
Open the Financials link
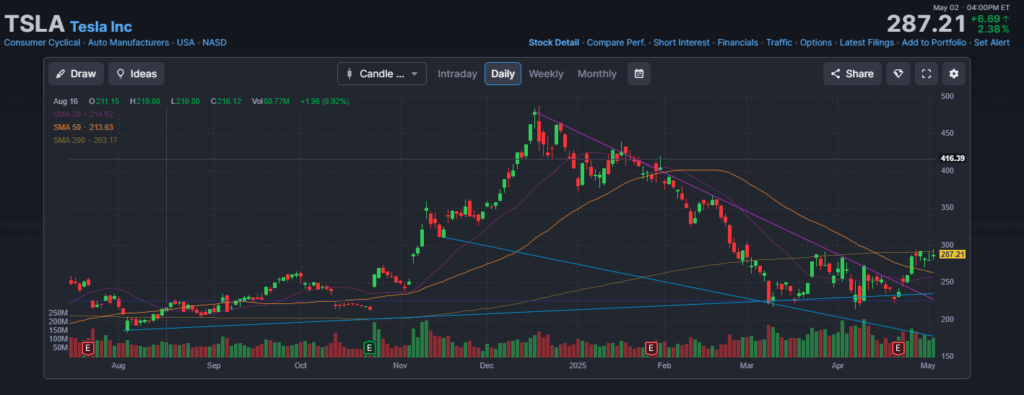(x=738, y=42)
